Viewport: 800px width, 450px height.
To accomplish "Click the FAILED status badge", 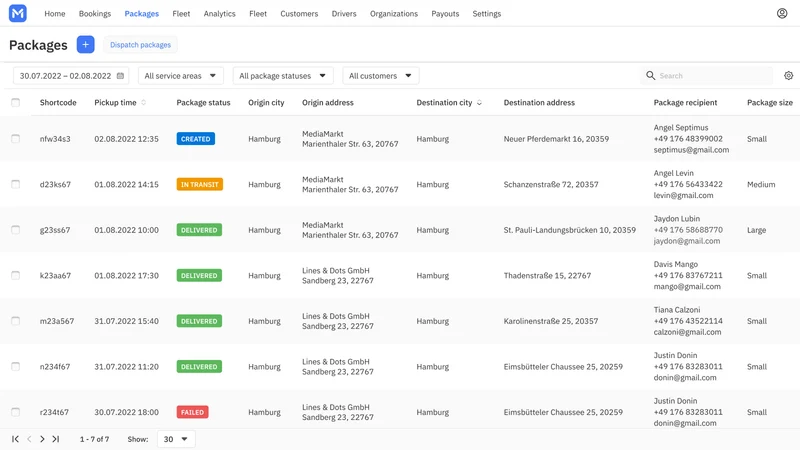I will click(x=192, y=412).
